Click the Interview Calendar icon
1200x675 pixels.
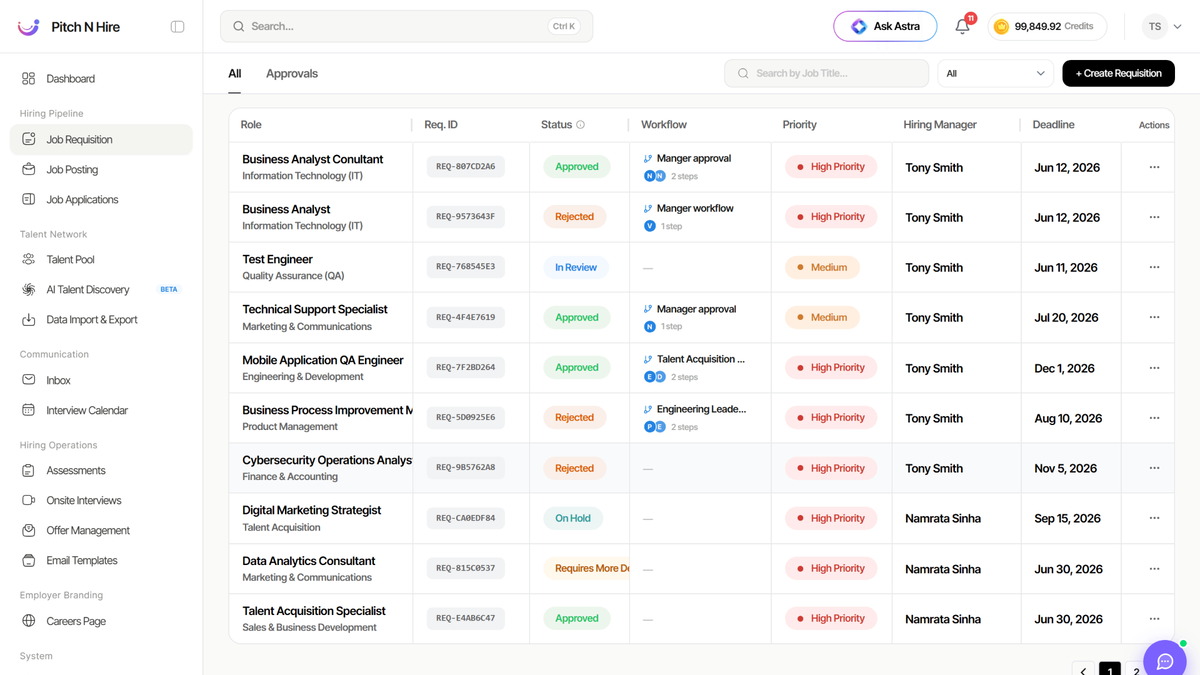[28, 410]
